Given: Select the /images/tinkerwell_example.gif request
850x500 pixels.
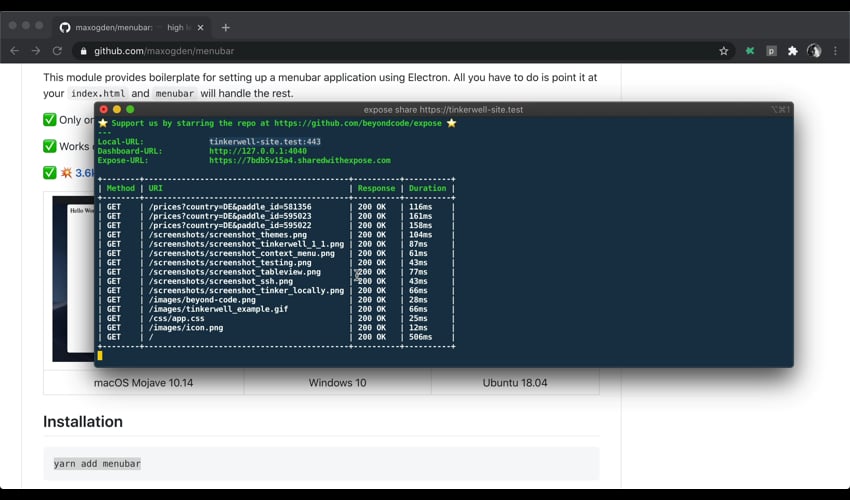Looking at the screenshot, I should point(276,309).
